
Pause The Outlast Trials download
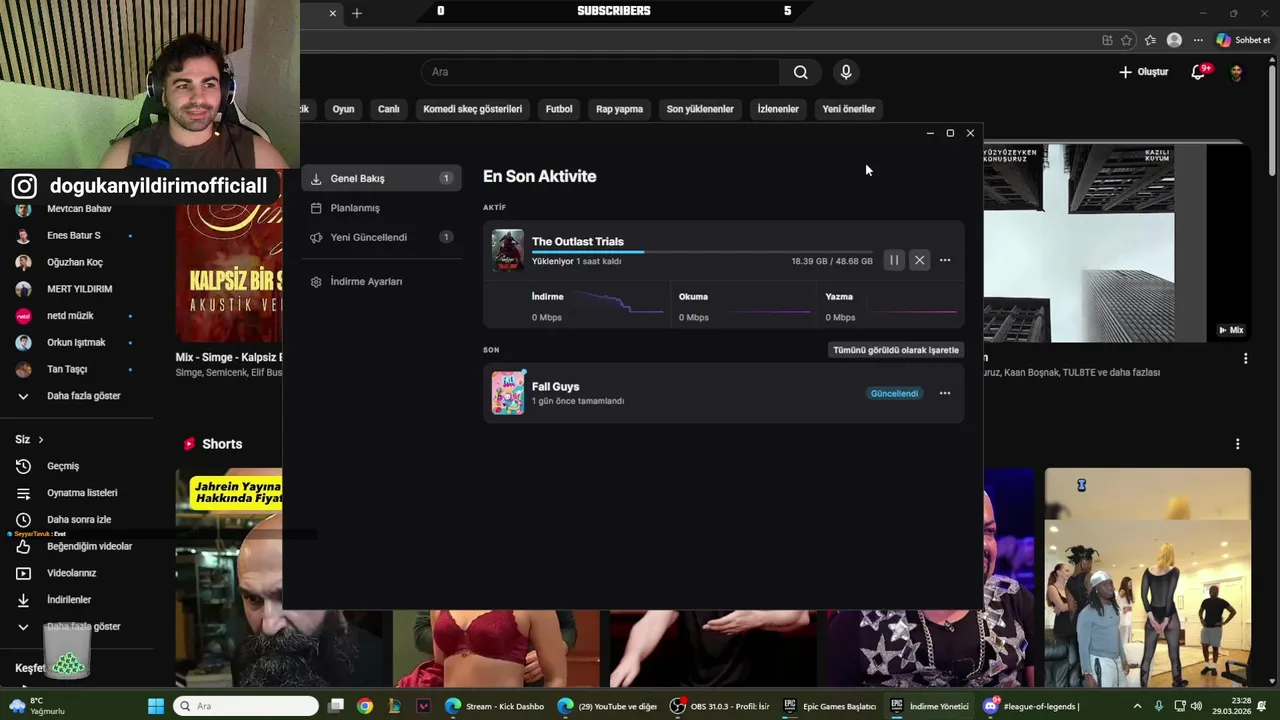[894, 260]
